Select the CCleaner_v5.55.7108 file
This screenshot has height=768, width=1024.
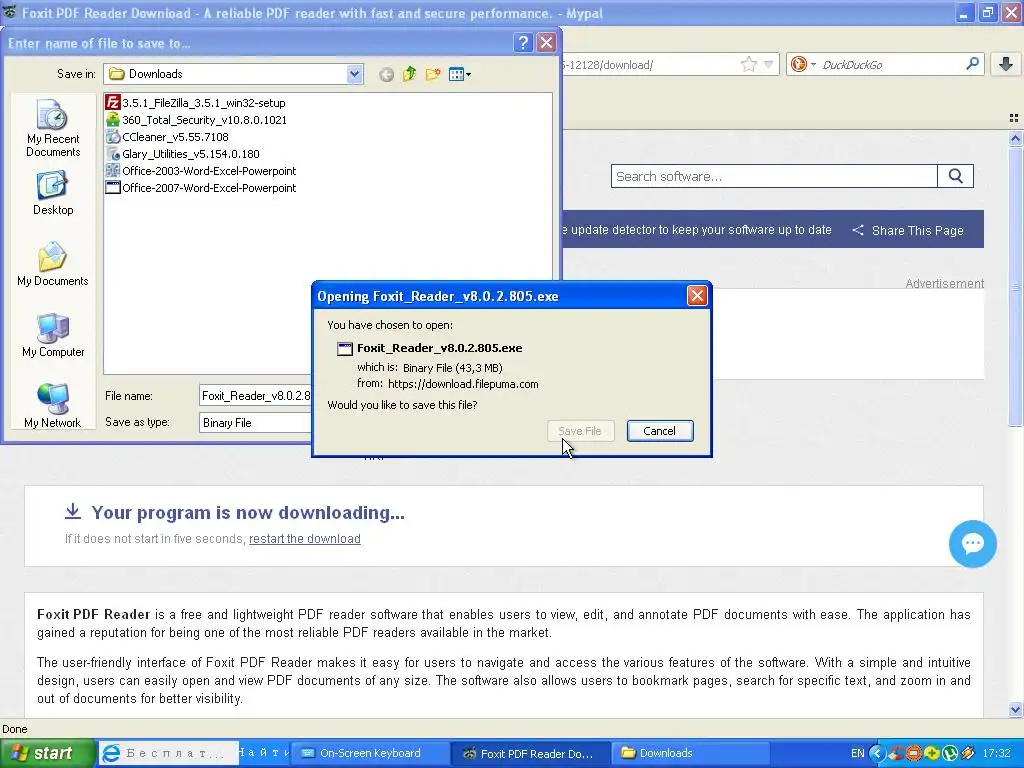pyautogui.click(x=167, y=136)
